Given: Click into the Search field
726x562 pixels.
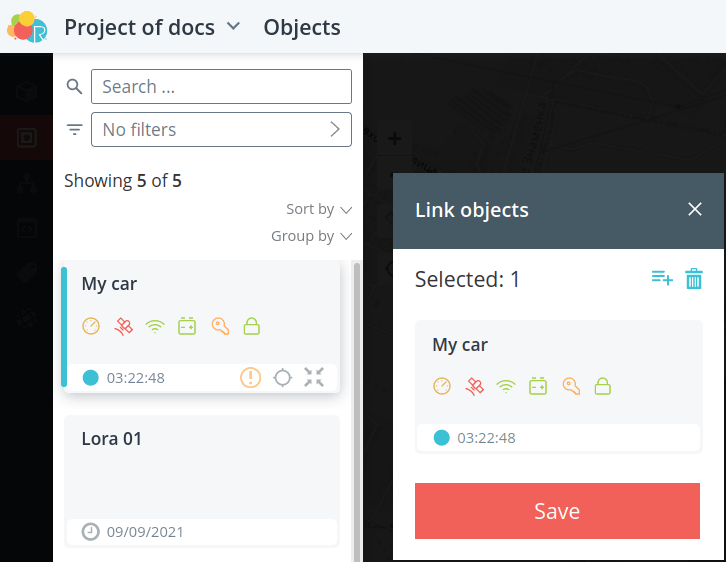Looking at the screenshot, I should point(221,87).
